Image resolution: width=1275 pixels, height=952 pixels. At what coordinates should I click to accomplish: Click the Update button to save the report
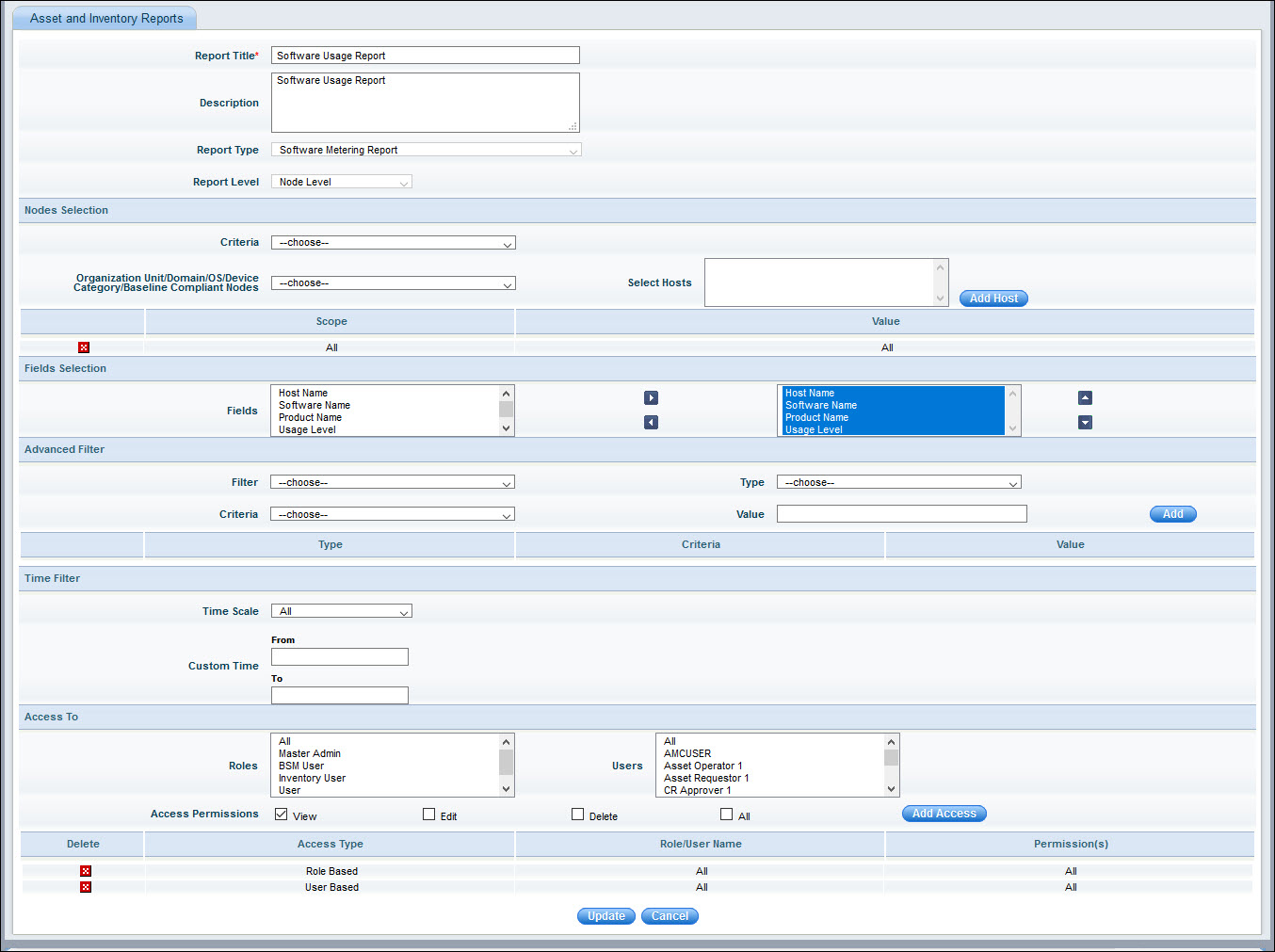(x=605, y=915)
